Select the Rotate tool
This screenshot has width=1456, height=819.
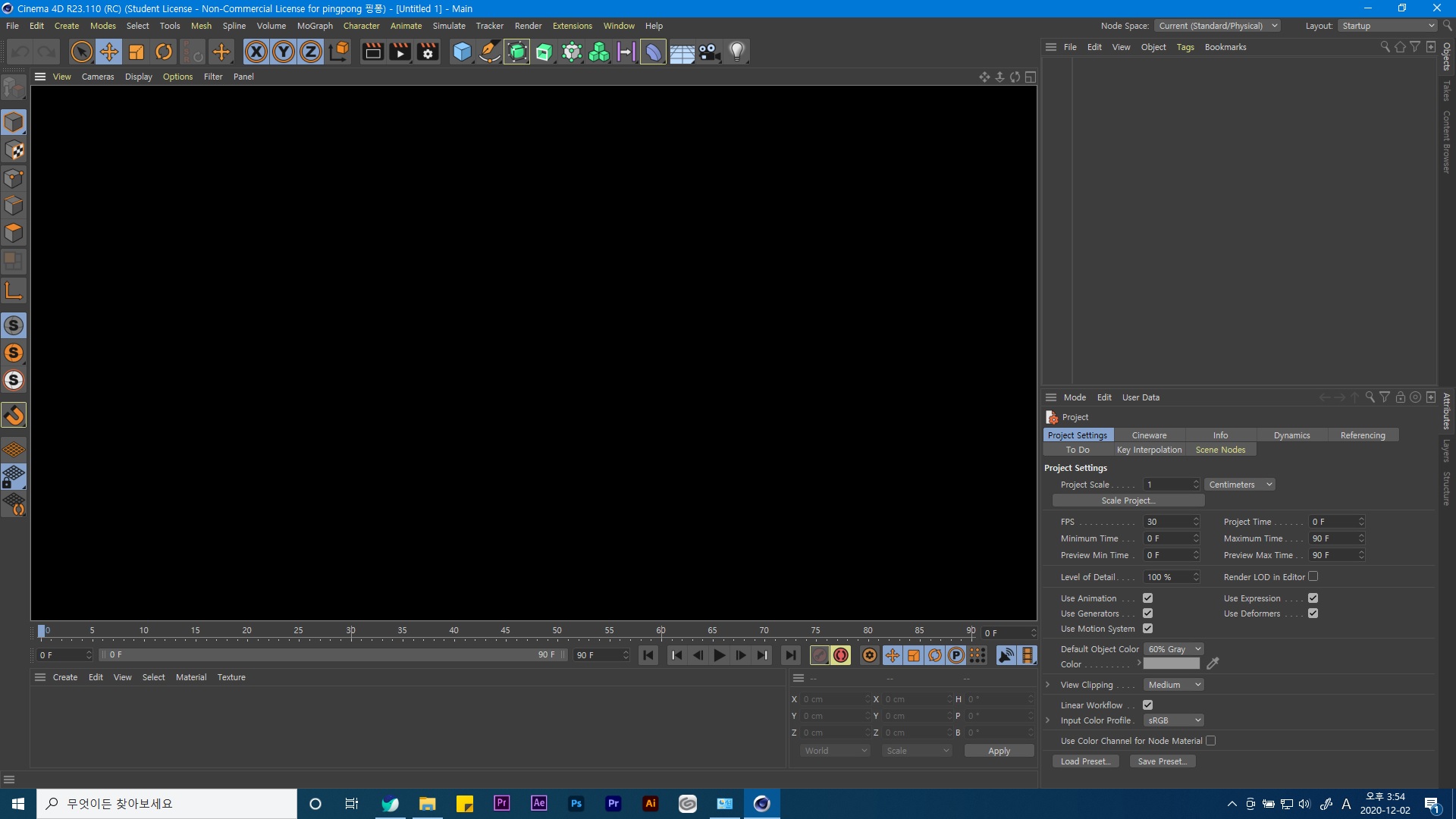(x=164, y=52)
